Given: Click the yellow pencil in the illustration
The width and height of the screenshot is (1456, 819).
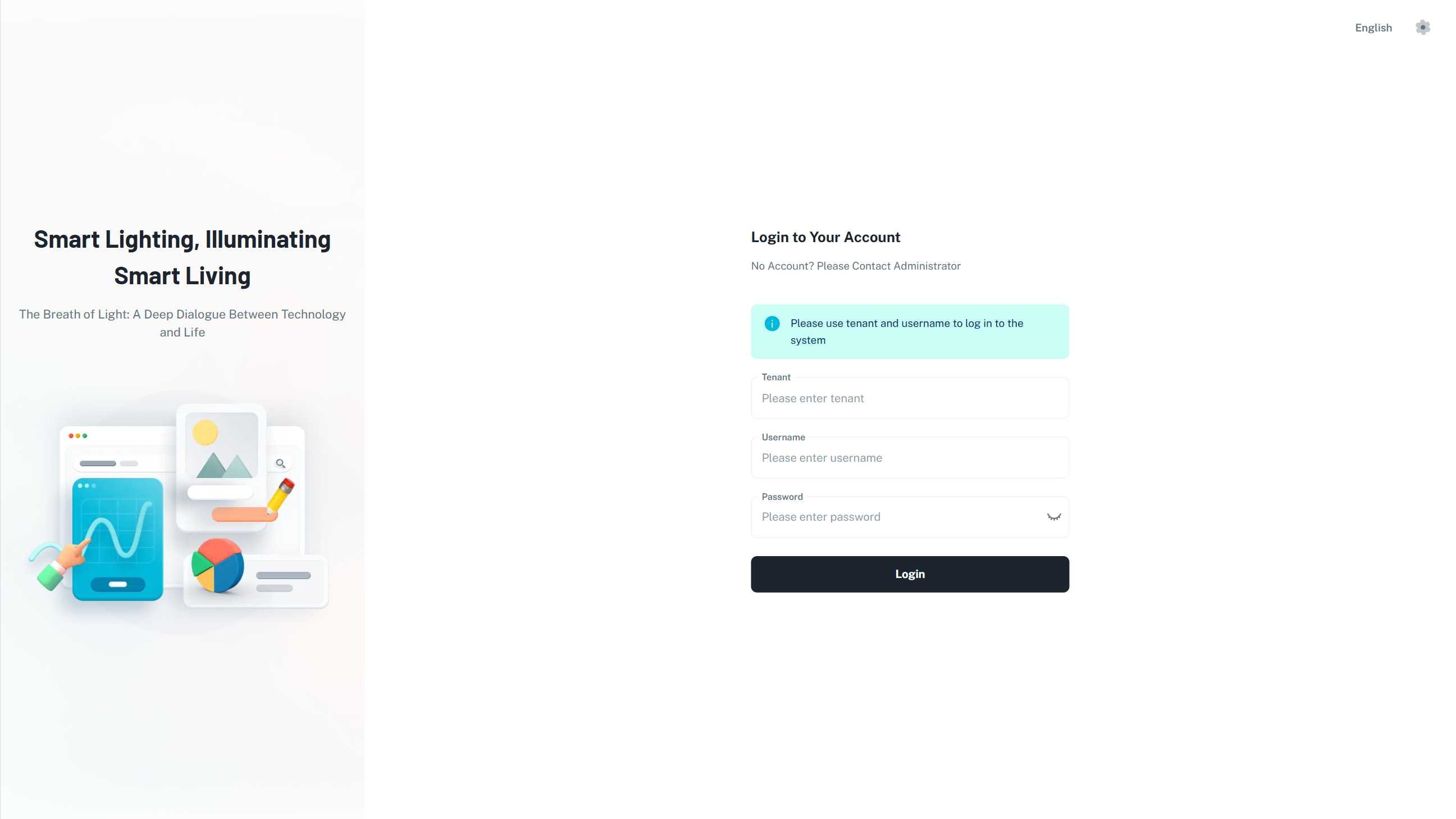Looking at the screenshot, I should coord(281,495).
